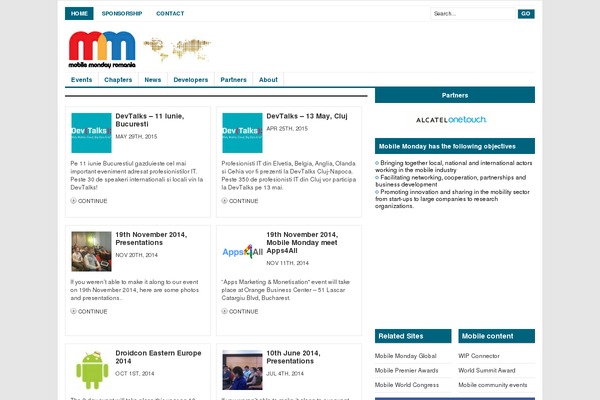Open Mobile community events link
The image size is (600, 400).
point(493,385)
